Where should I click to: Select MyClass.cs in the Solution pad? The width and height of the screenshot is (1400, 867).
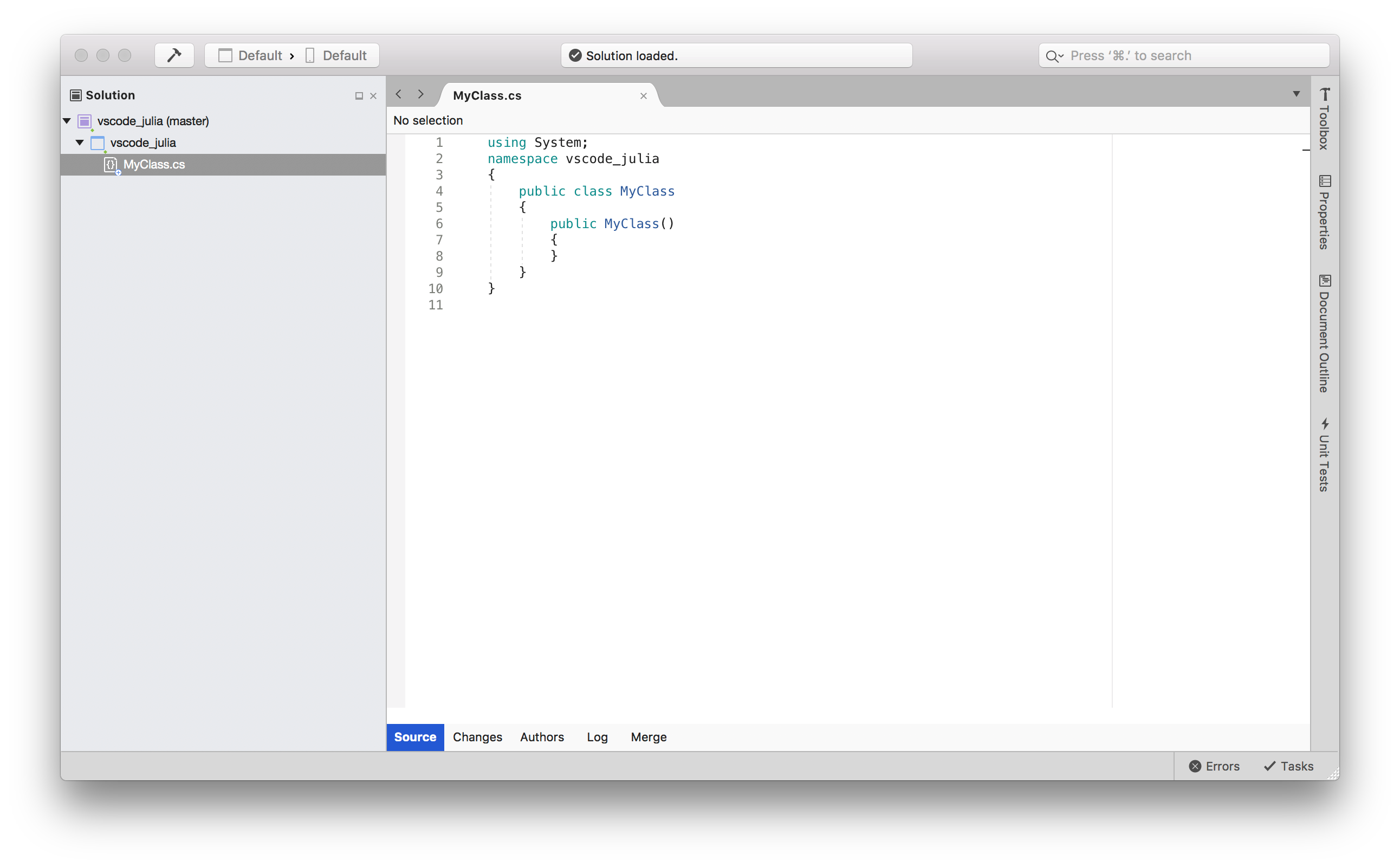[153, 165]
